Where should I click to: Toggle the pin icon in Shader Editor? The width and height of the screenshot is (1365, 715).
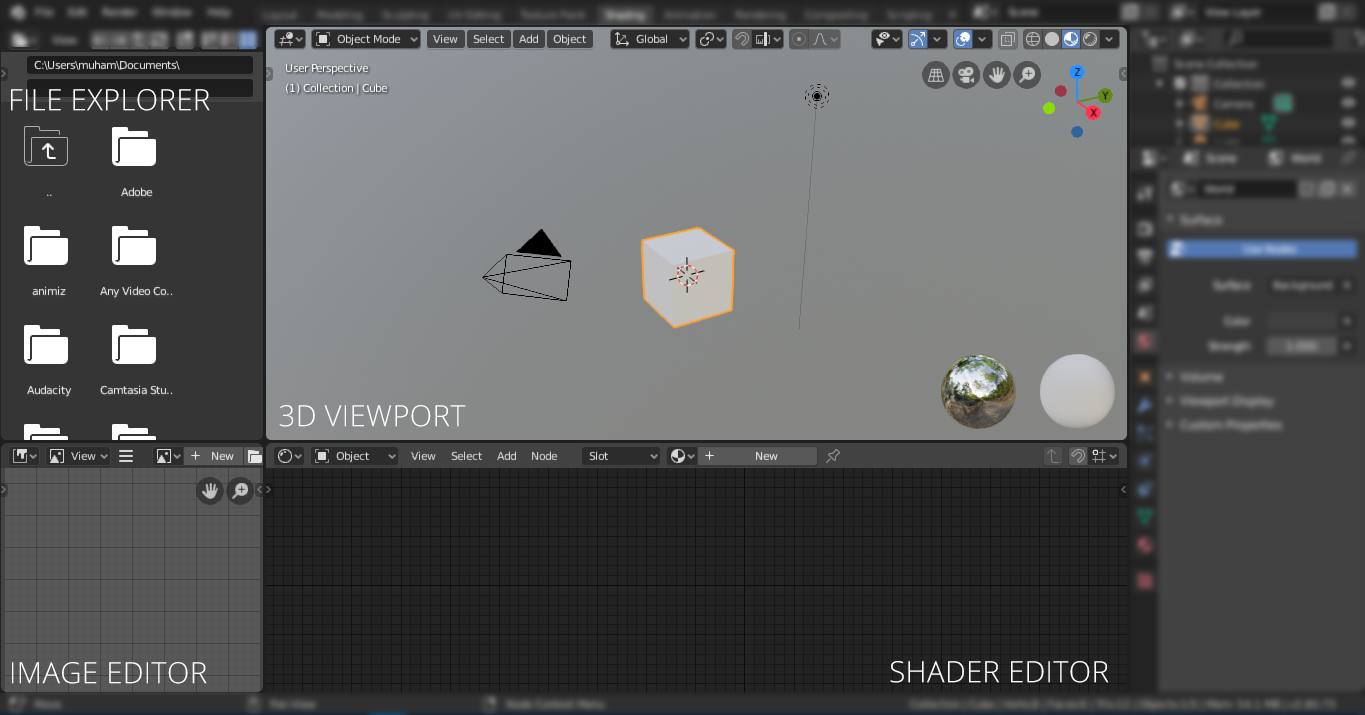click(833, 456)
